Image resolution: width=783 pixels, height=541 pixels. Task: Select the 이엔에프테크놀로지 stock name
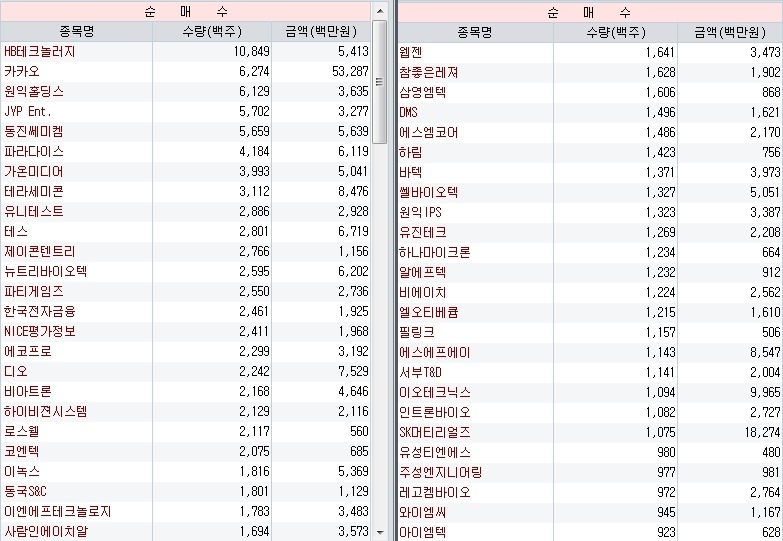[x=57, y=511]
